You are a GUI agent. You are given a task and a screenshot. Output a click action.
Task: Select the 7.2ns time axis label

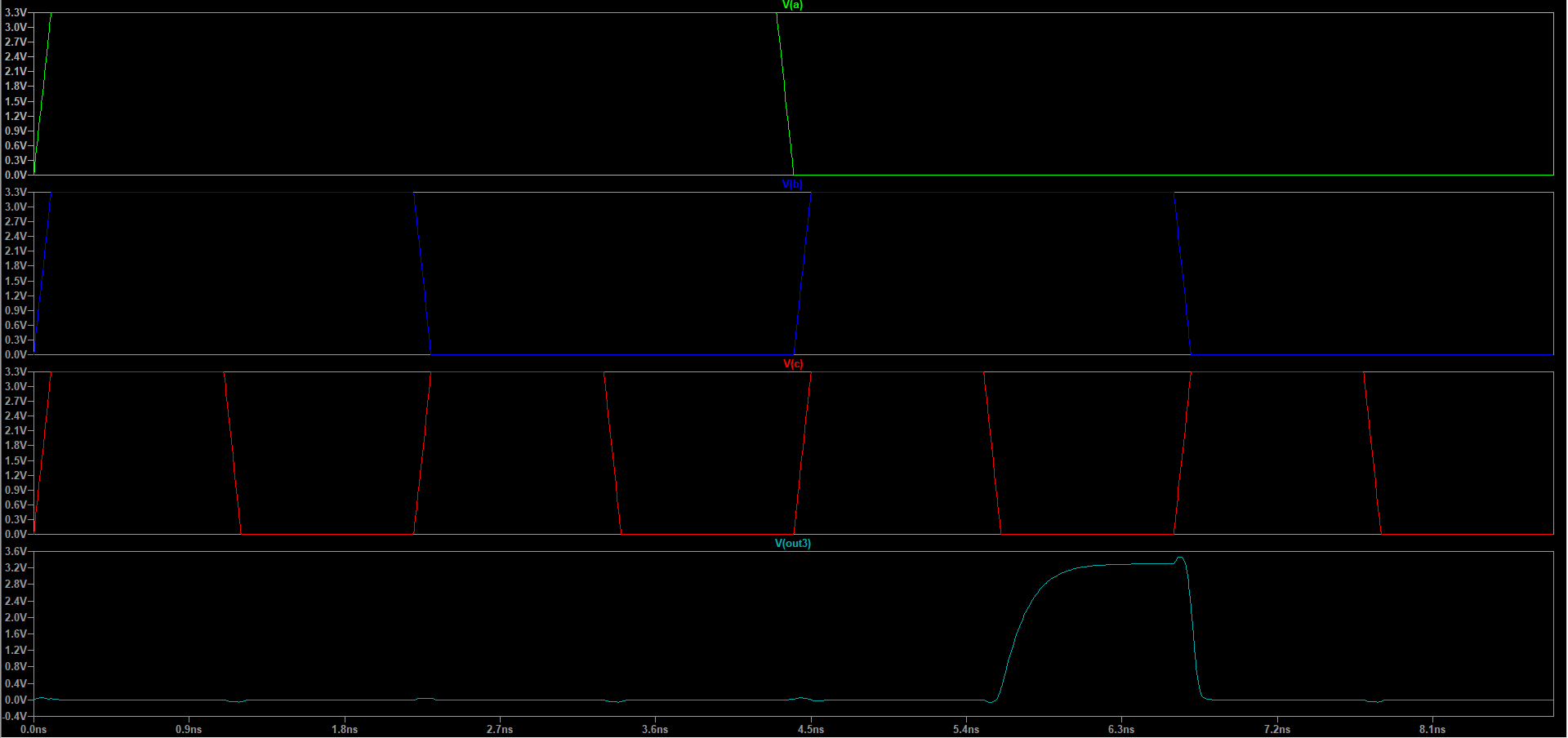pos(1277,729)
